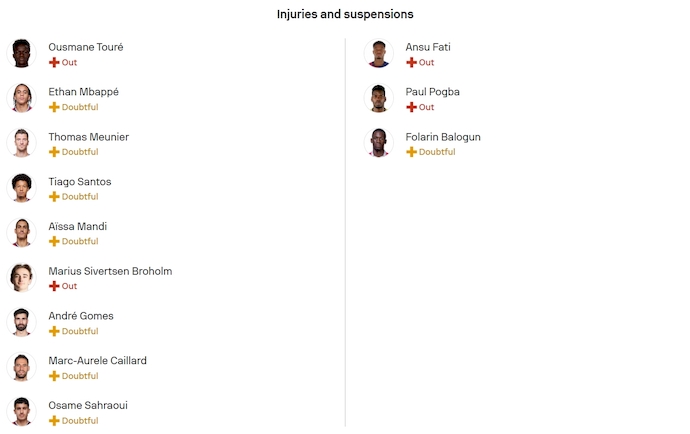Select Tiago Santos's avatar
Viewport: 690px width, 434px height.
[22, 188]
